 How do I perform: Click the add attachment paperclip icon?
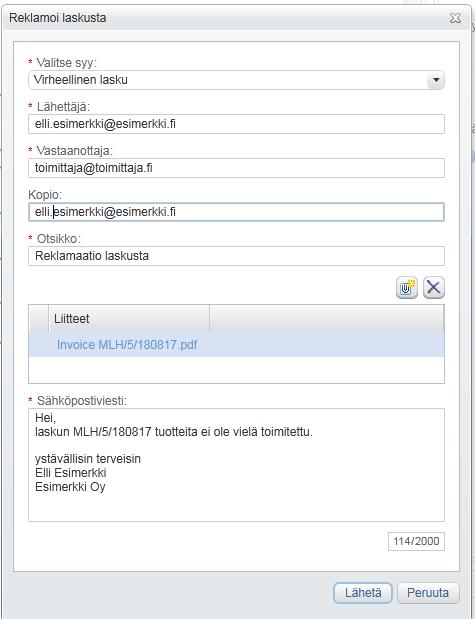pos(407,287)
